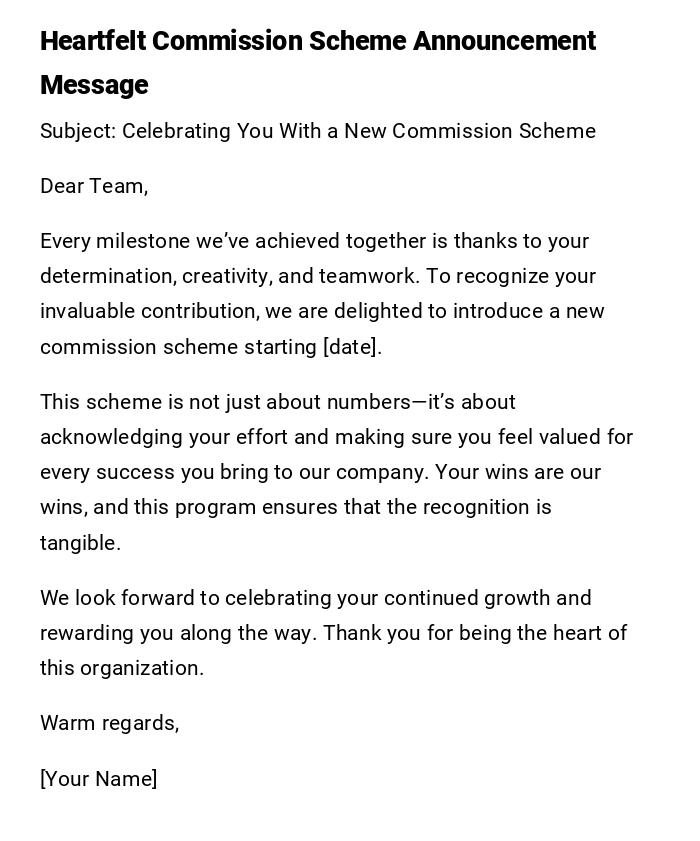Click the '[Your Name]' placeholder

point(98,779)
